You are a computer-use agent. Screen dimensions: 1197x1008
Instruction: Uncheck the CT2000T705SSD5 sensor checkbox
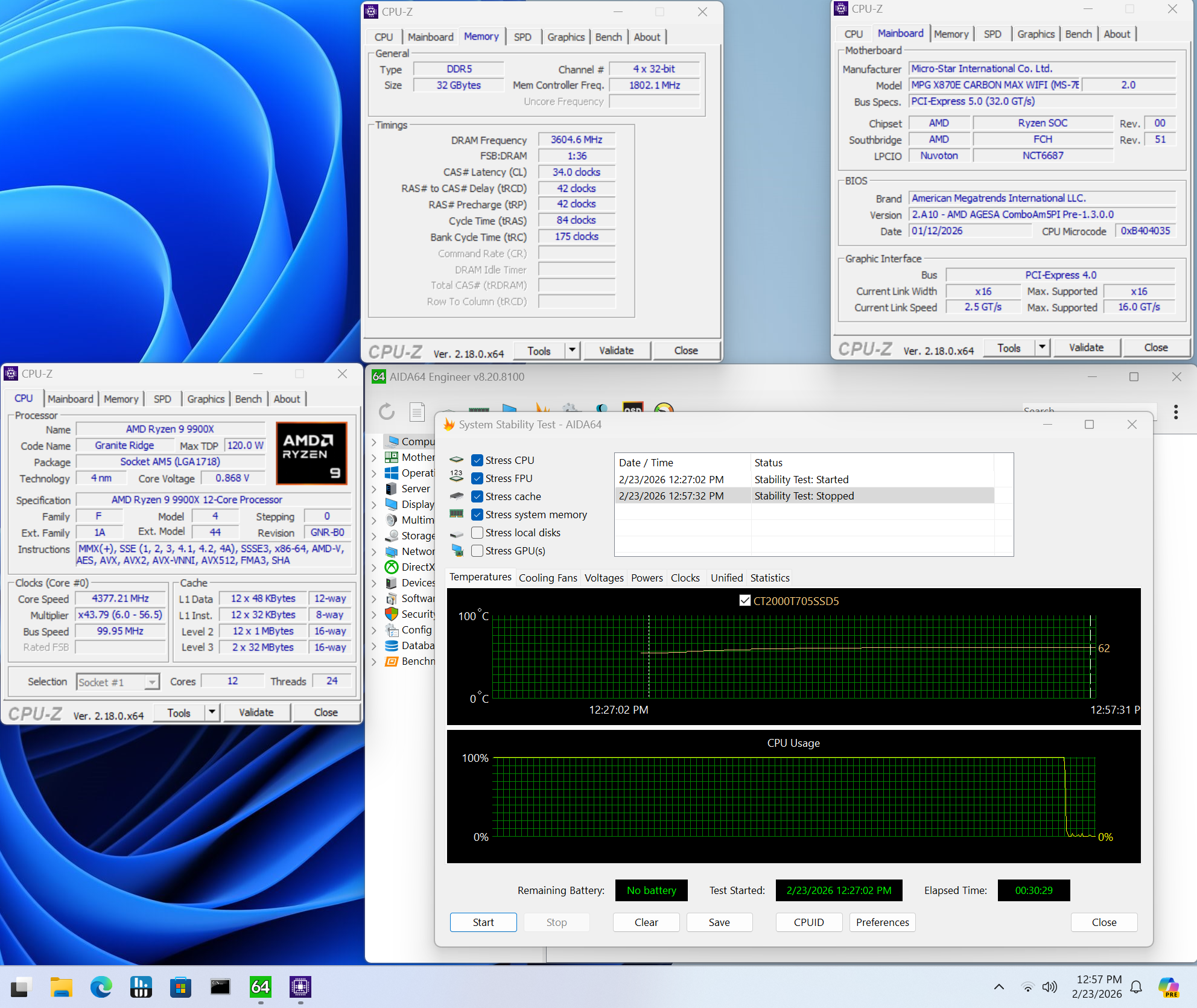pyautogui.click(x=745, y=600)
